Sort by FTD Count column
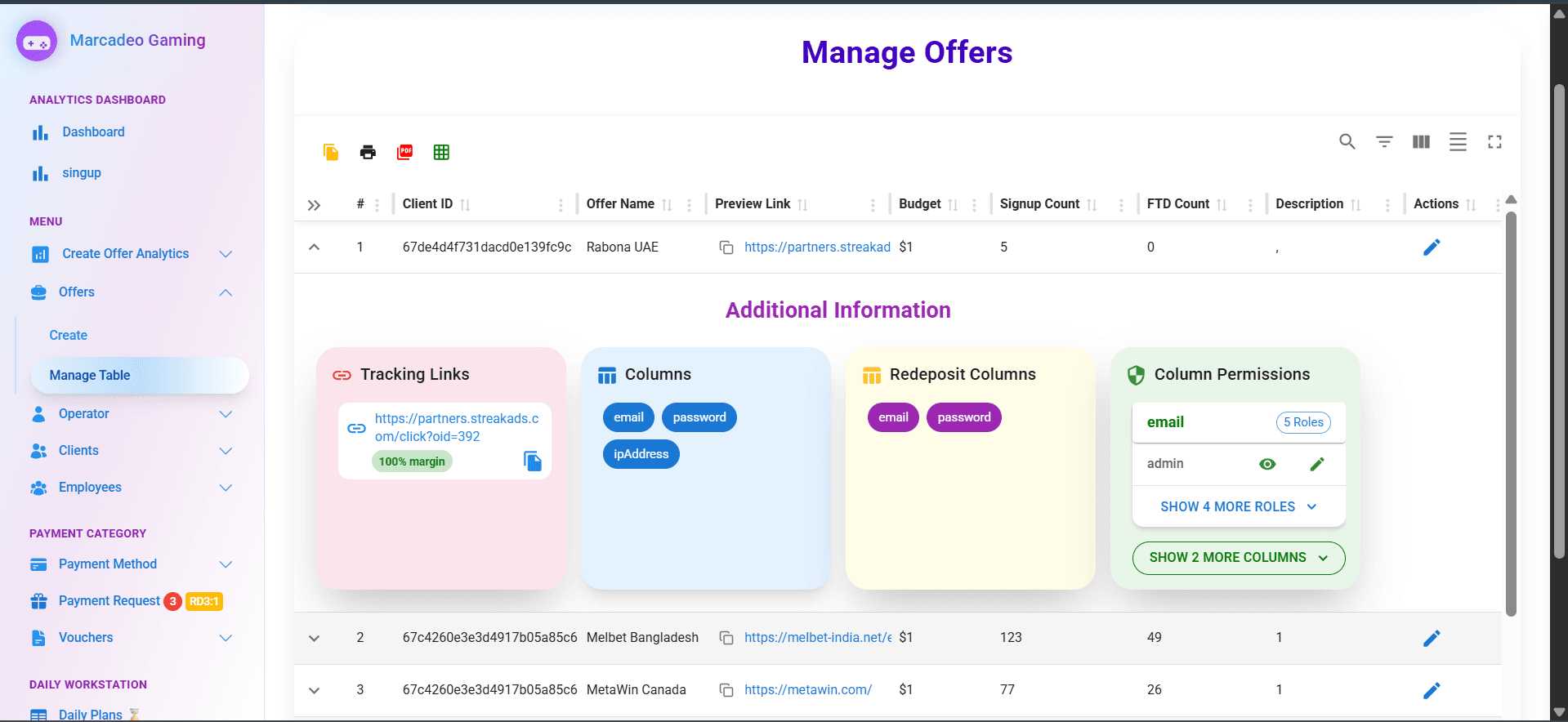1568x722 pixels. pyautogui.click(x=1222, y=204)
